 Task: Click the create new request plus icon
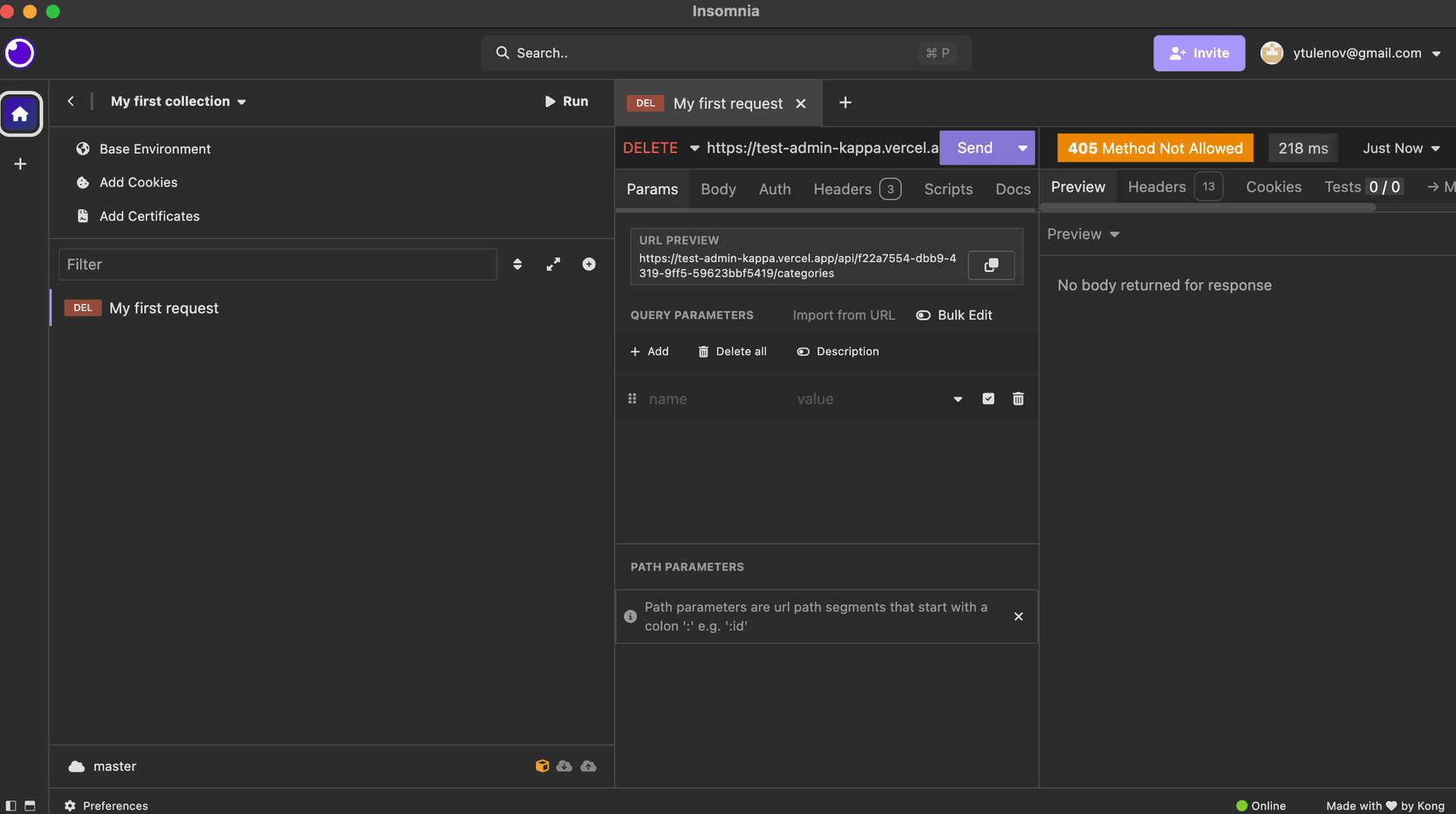point(589,264)
